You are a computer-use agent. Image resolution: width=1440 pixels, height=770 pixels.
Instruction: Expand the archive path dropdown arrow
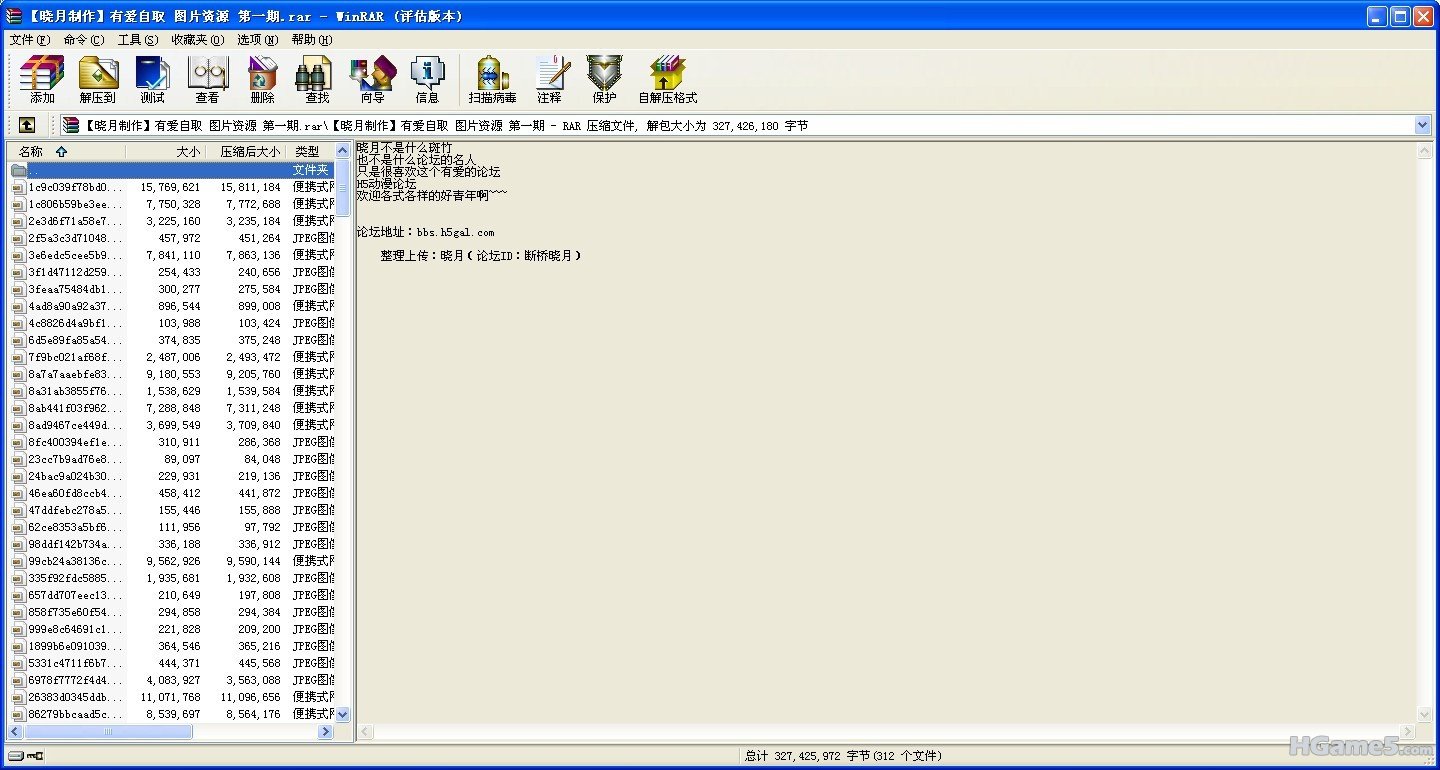[1423, 125]
